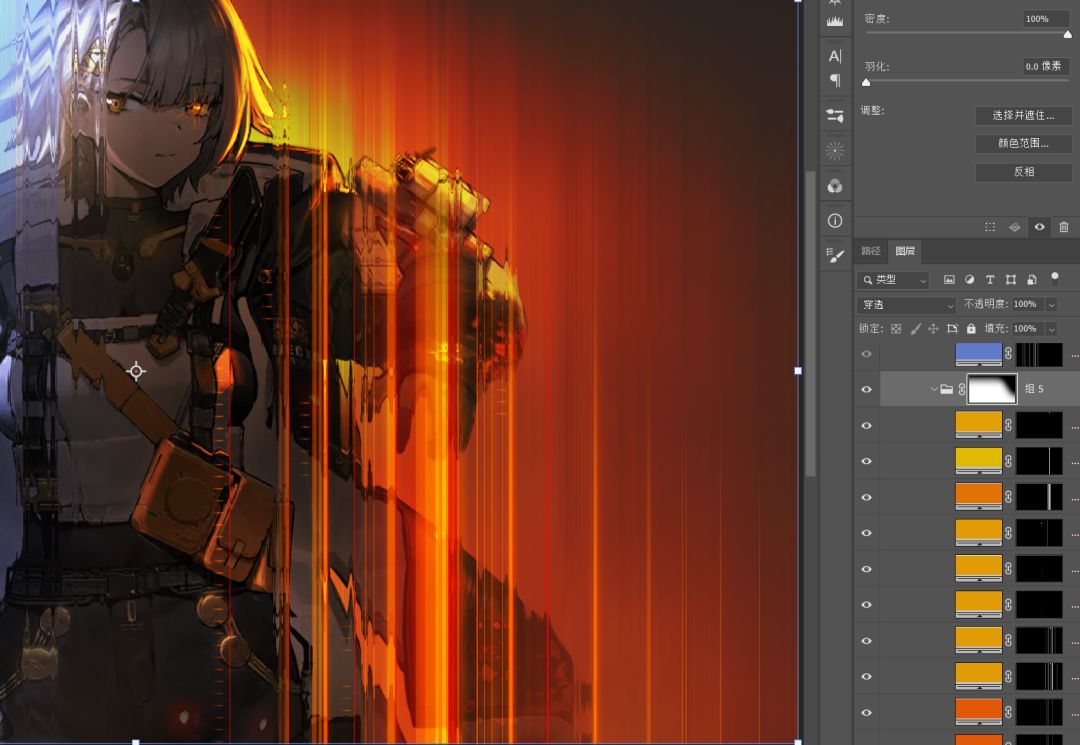This screenshot has height=745, width=1080.
Task: Open the Info panel icon
Action: tap(835, 220)
